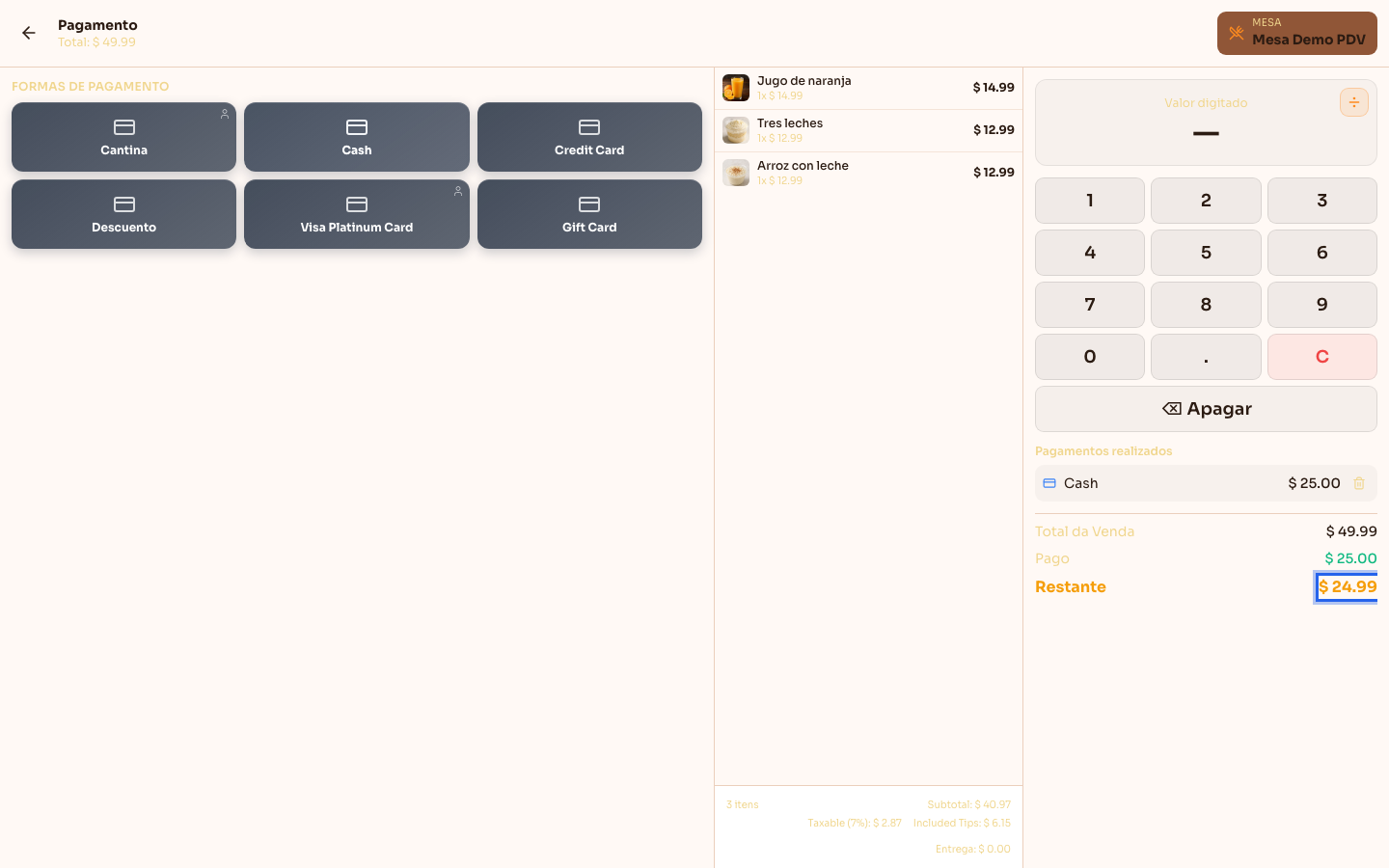The image size is (1389, 868).
Task: Click Included Tips: $ 6.15 text
Action: [x=962, y=823]
